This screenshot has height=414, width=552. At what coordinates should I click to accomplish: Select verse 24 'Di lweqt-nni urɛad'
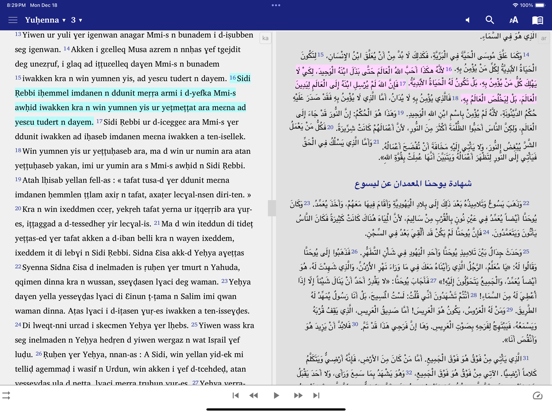(x=102, y=325)
